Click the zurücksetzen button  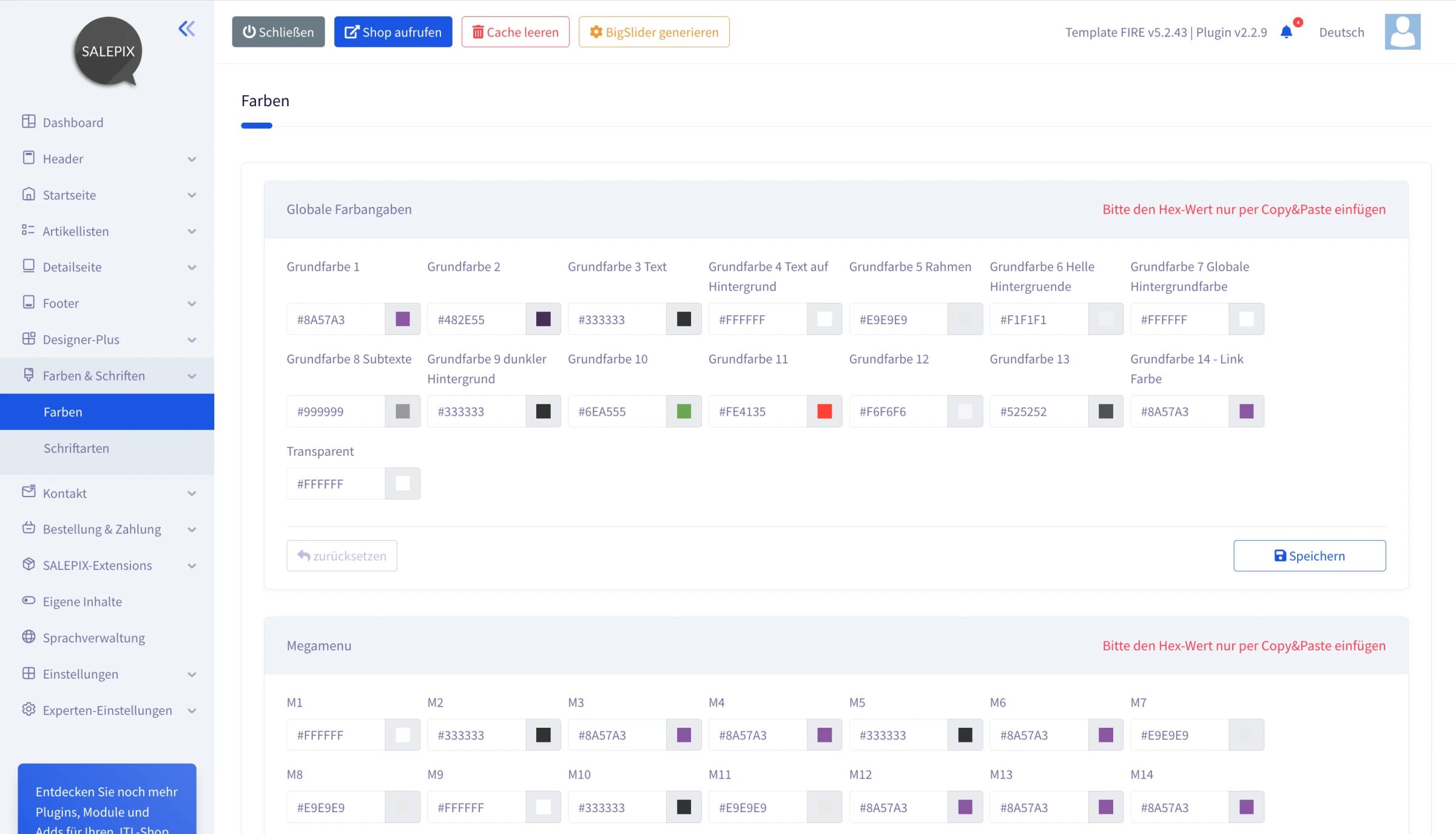point(342,556)
